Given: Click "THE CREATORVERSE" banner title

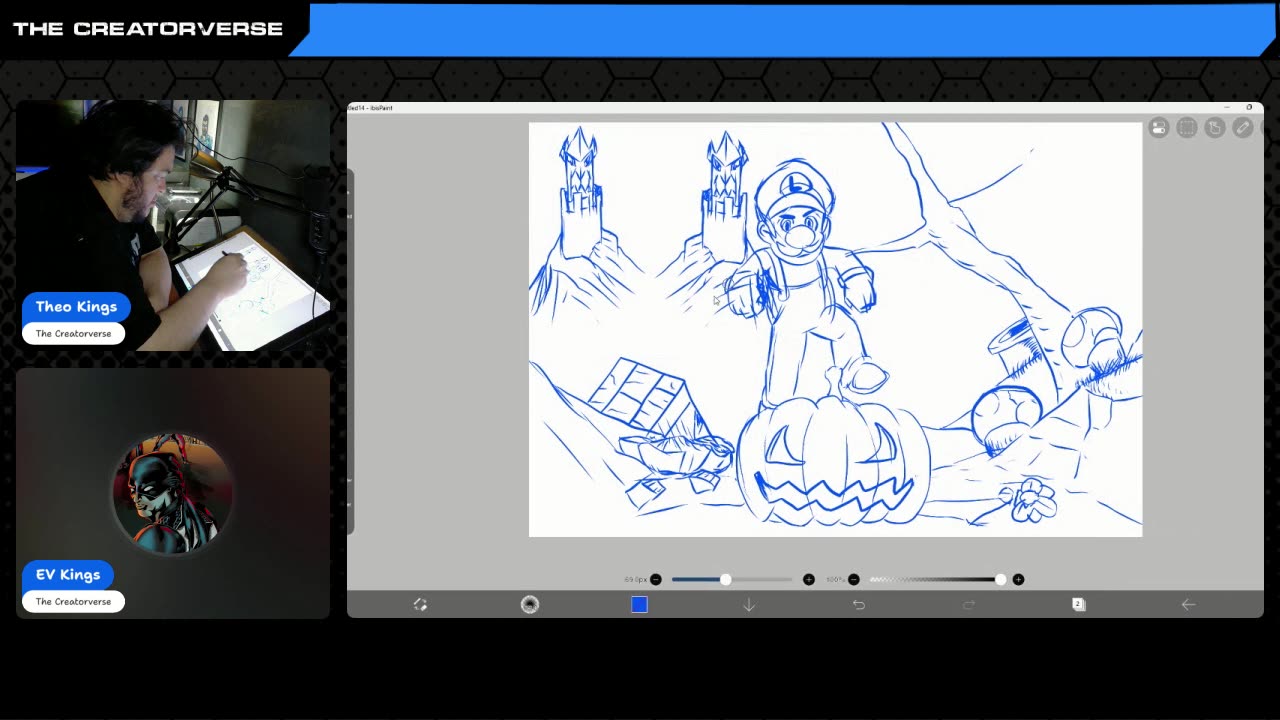Looking at the screenshot, I should (x=148, y=29).
